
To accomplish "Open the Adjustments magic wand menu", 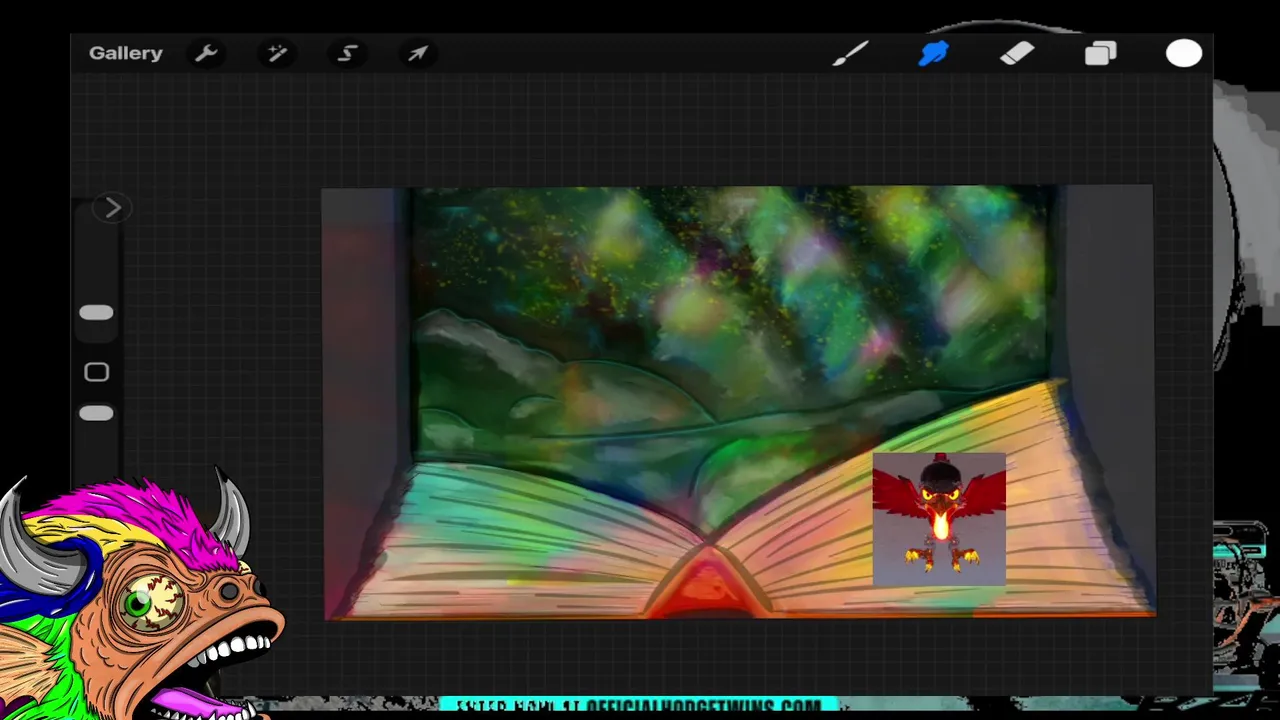I will tap(277, 53).
